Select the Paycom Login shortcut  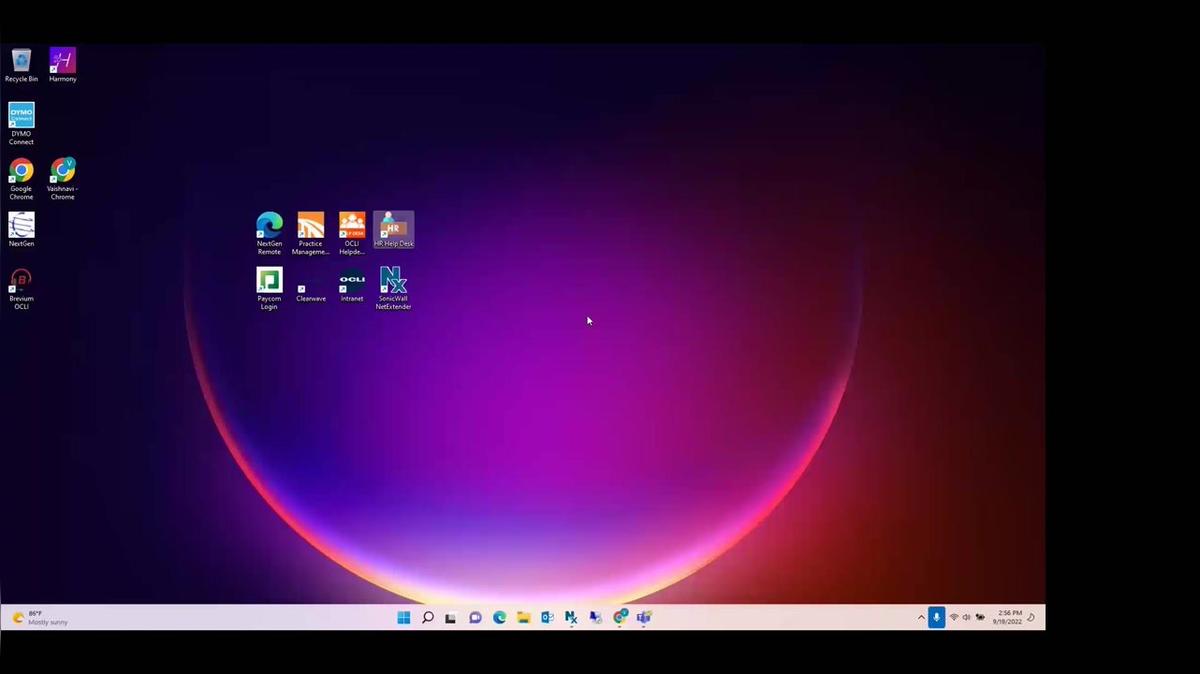pos(269,280)
